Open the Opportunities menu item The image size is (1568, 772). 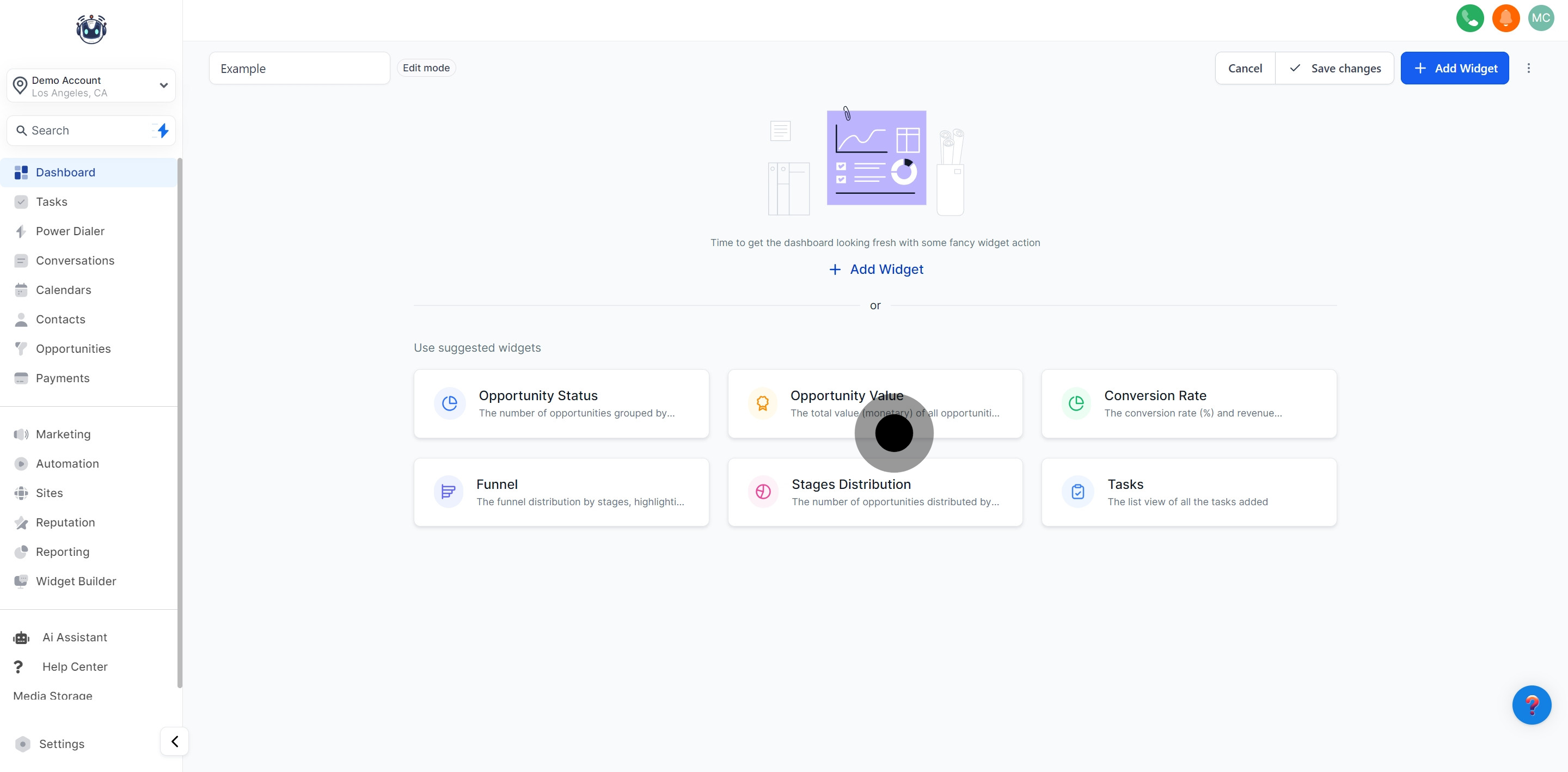[x=73, y=349]
